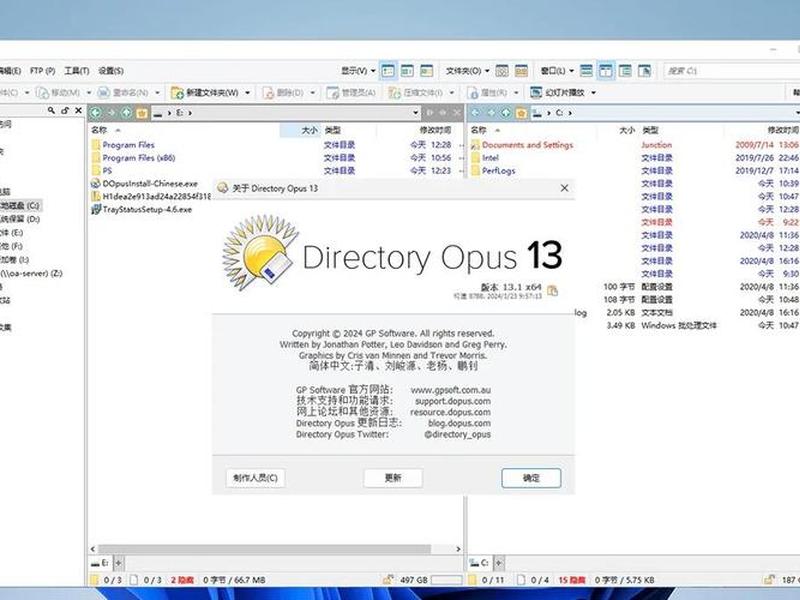Confirm the About dialog with 确定
The width and height of the screenshot is (800, 600).
click(531, 478)
